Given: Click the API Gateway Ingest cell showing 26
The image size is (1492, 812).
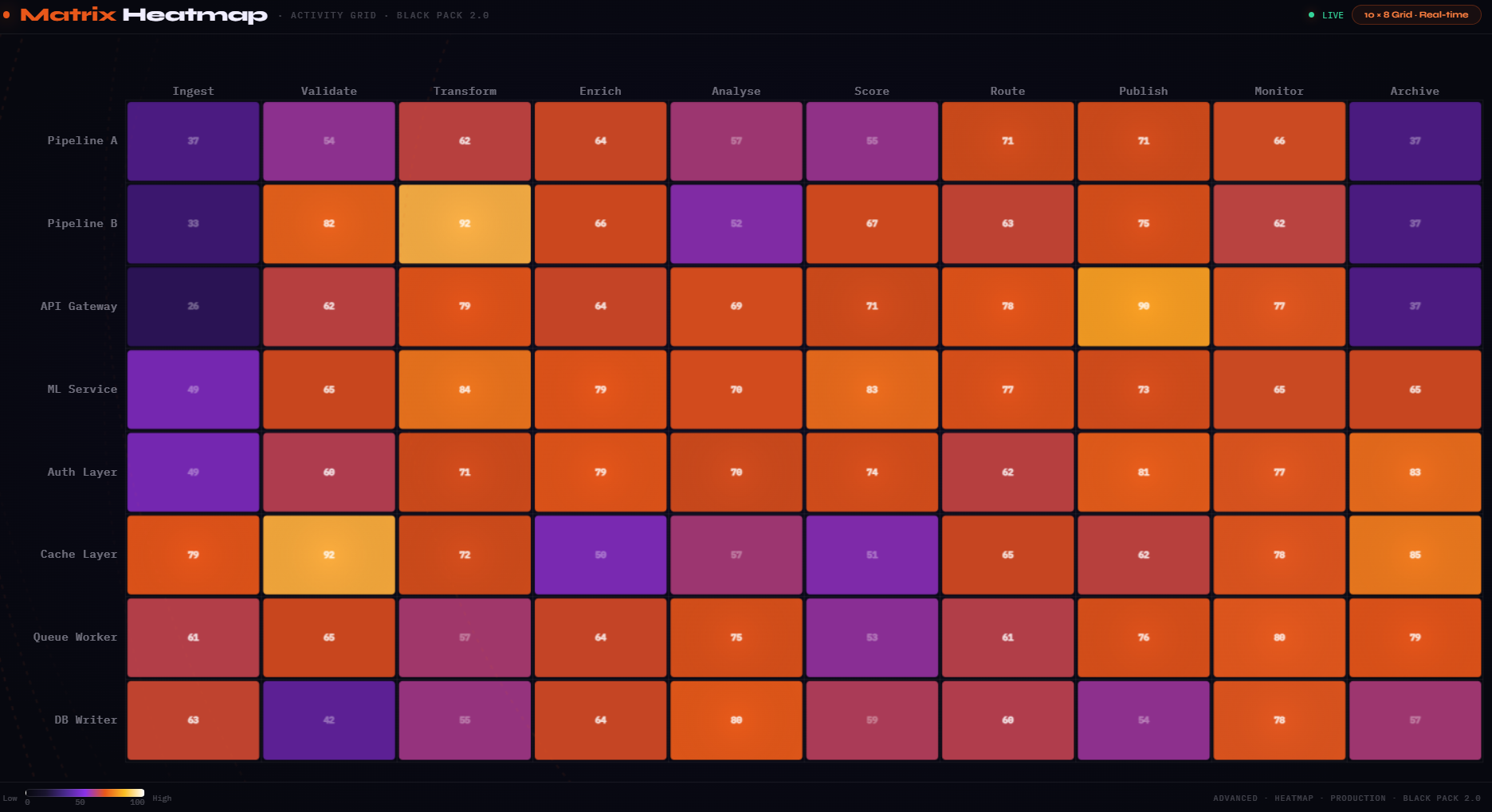Looking at the screenshot, I should coord(193,306).
